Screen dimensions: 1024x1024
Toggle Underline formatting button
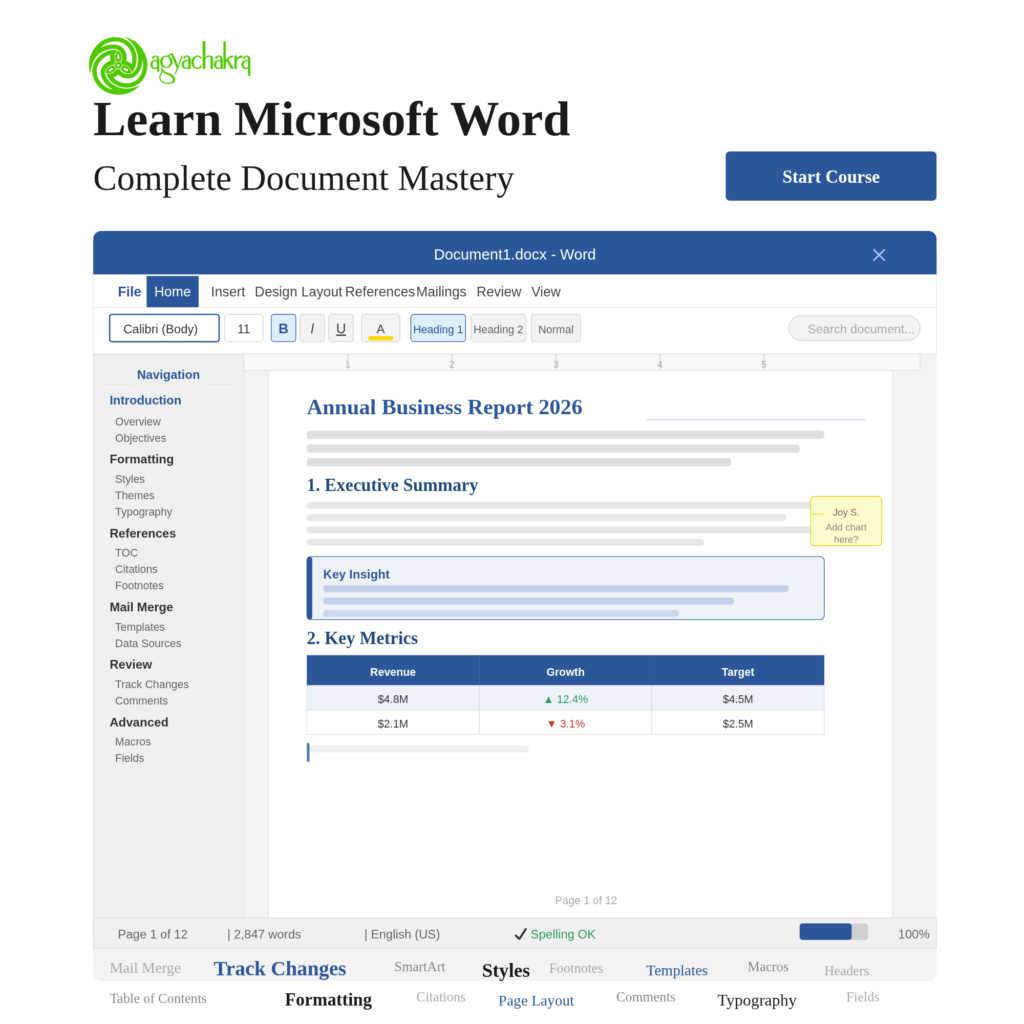click(341, 329)
